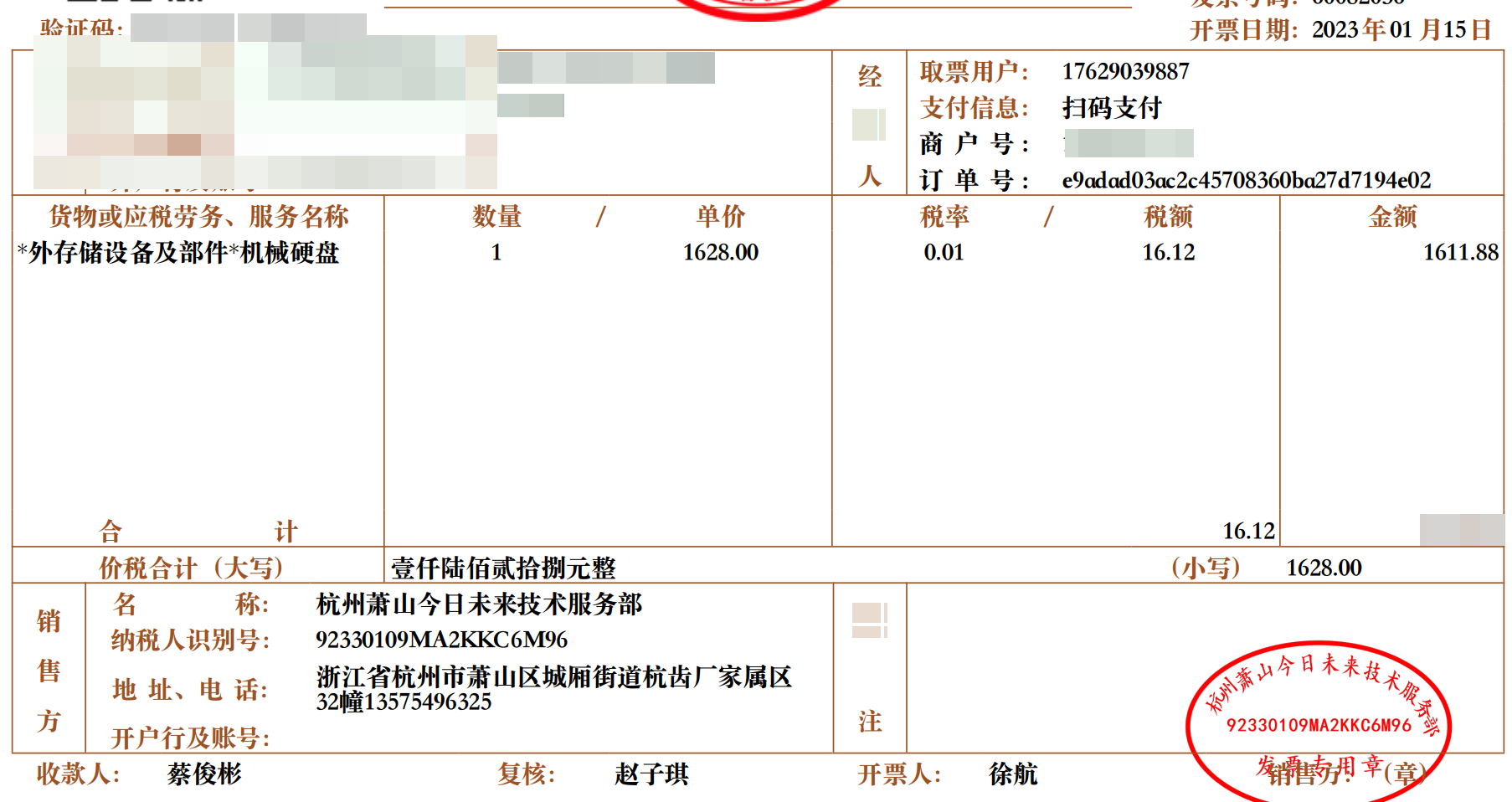Click the tax amount 16.12 in item row
Image resolution: width=1512 pixels, height=802 pixels.
[x=1168, y=253]
